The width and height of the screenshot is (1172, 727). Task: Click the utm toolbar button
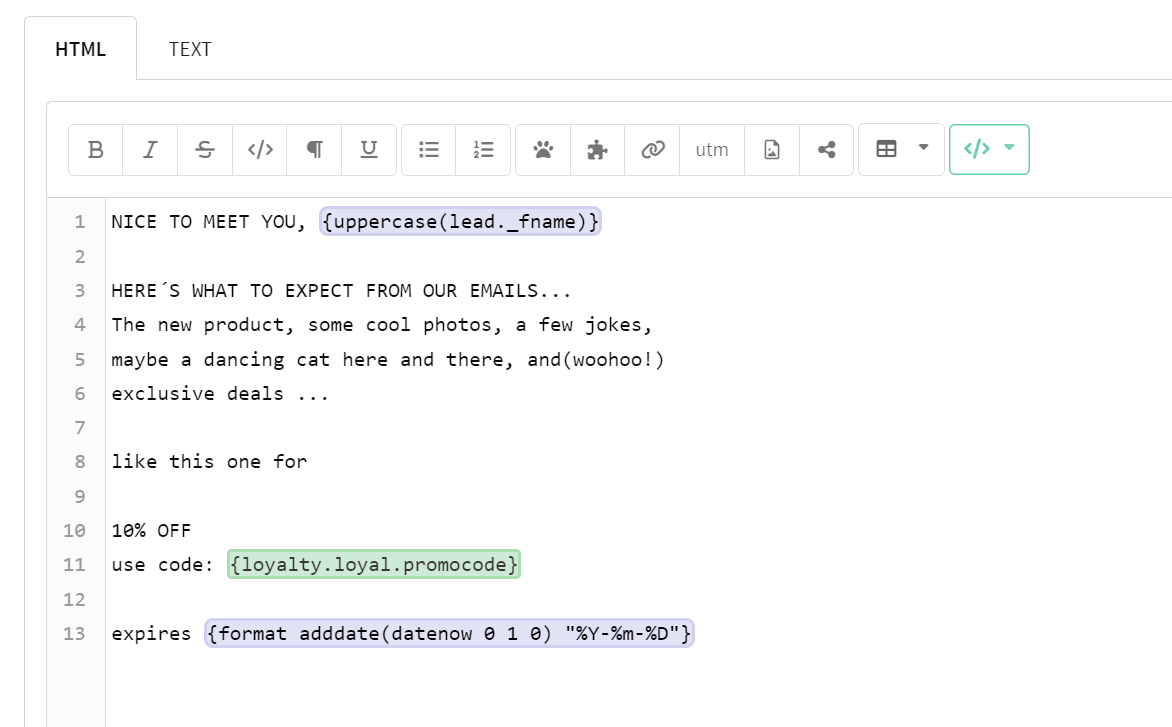click(x=712, y=149)
